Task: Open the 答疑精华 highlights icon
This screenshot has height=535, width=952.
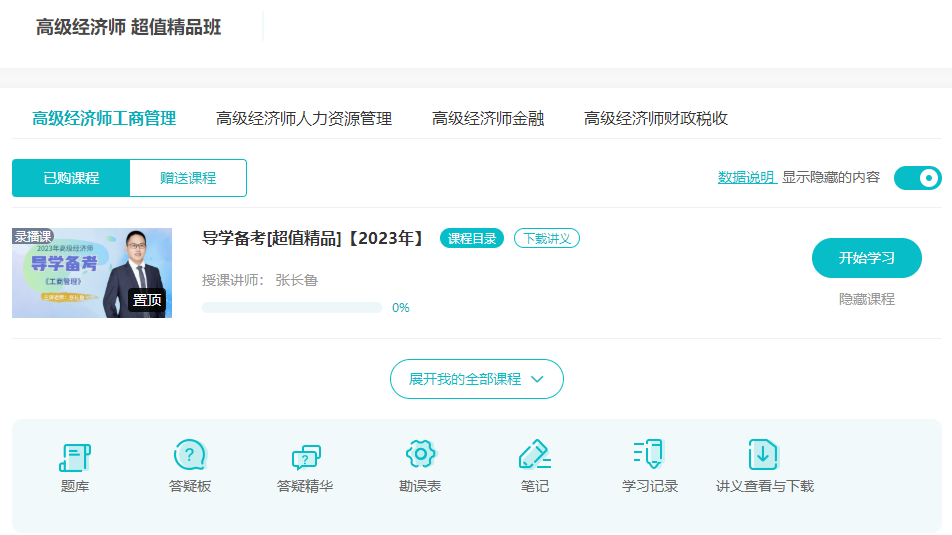Action: click(305, 457)
